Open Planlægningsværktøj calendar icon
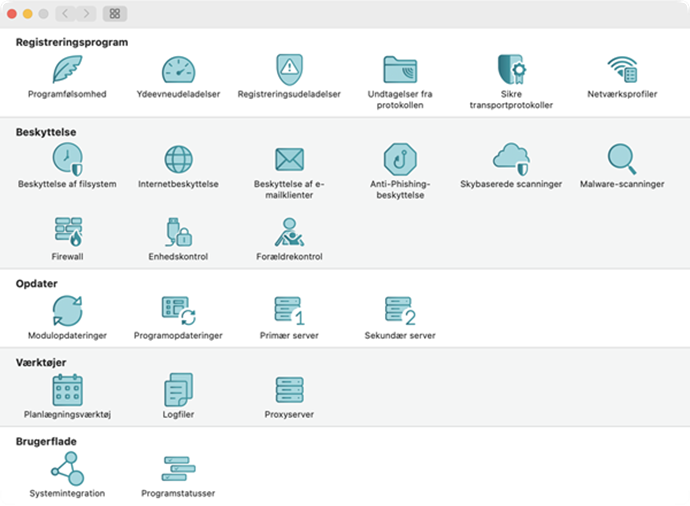Viewport: 690px width, 506px height. point(67,390)
